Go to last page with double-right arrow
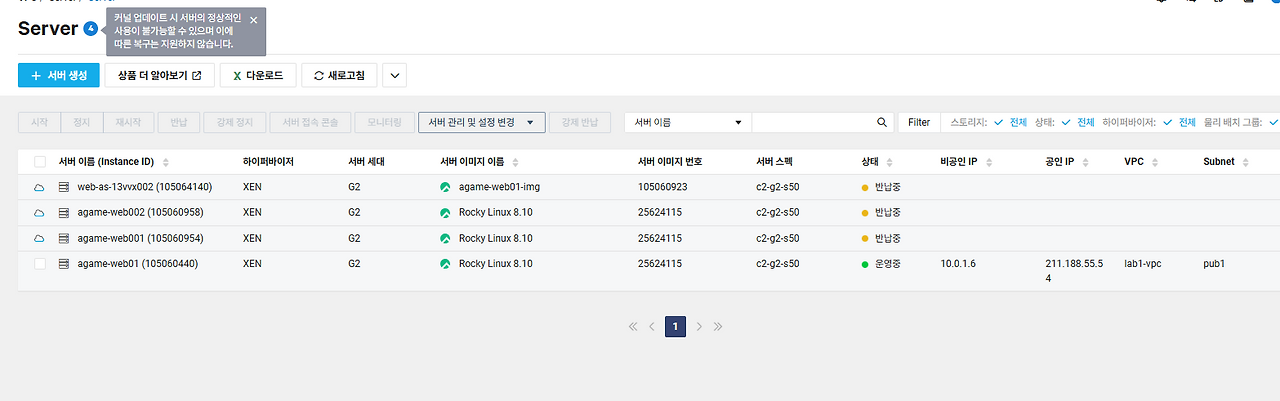Viewport: 1280px width, 401px height. click(x=718, y=326)
